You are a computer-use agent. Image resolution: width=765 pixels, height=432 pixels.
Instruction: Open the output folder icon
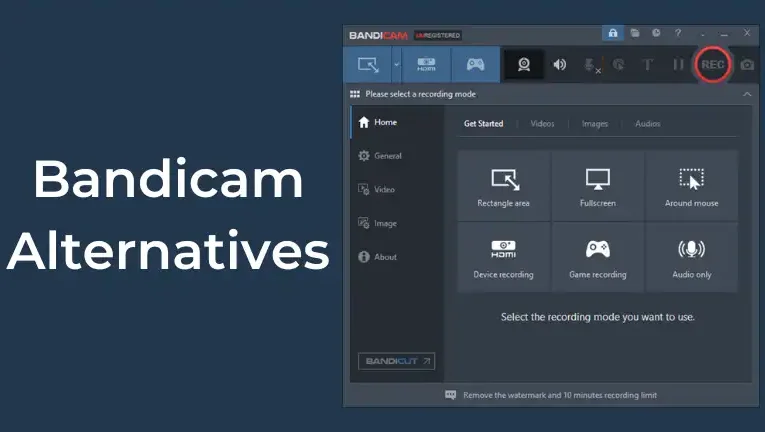click(635, 33)
